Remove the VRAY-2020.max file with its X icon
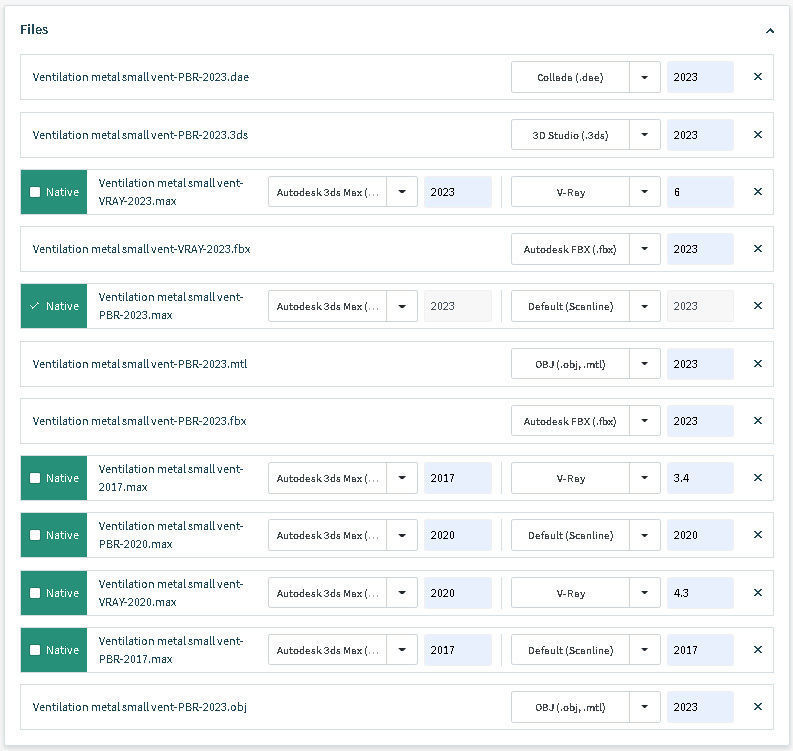The image size is (793, 751). point(757,593)
